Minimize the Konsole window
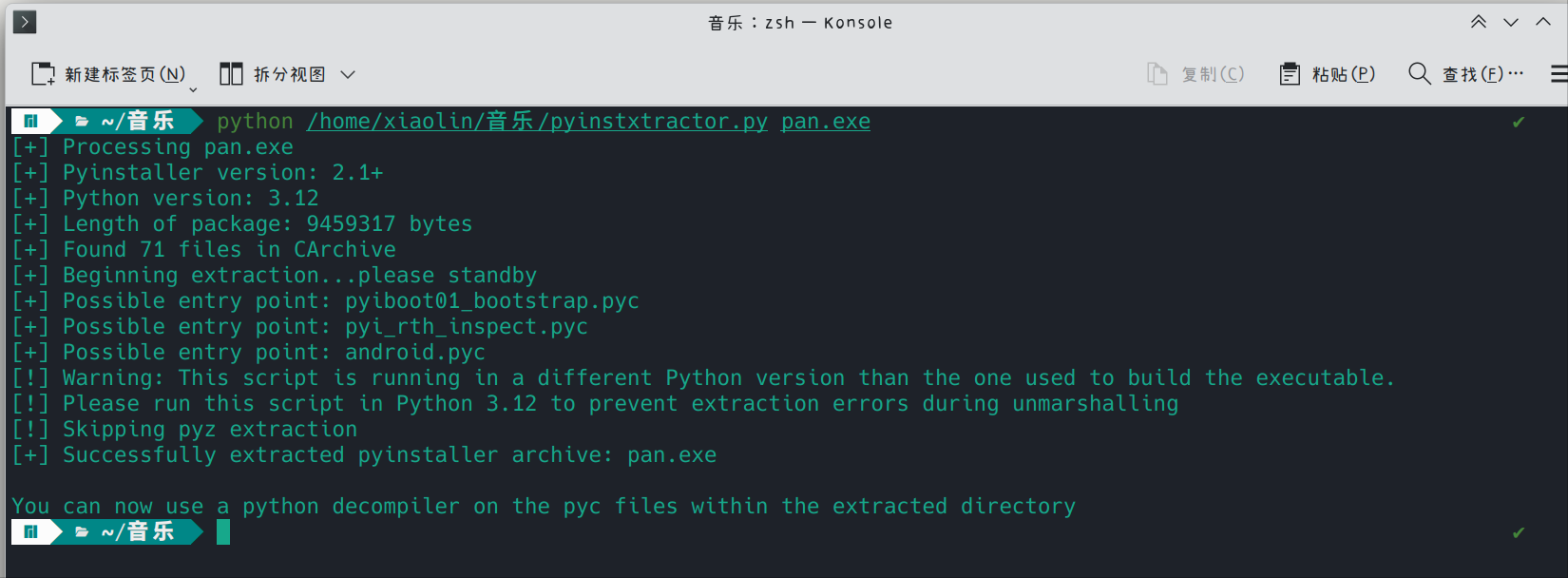 [1511, 22]
